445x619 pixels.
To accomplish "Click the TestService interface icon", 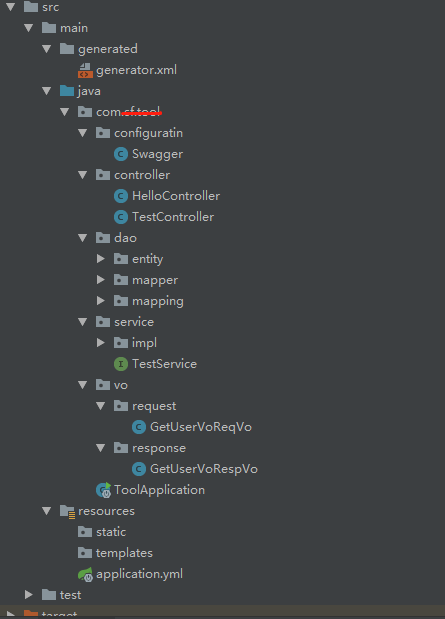I will coord(121,364).
